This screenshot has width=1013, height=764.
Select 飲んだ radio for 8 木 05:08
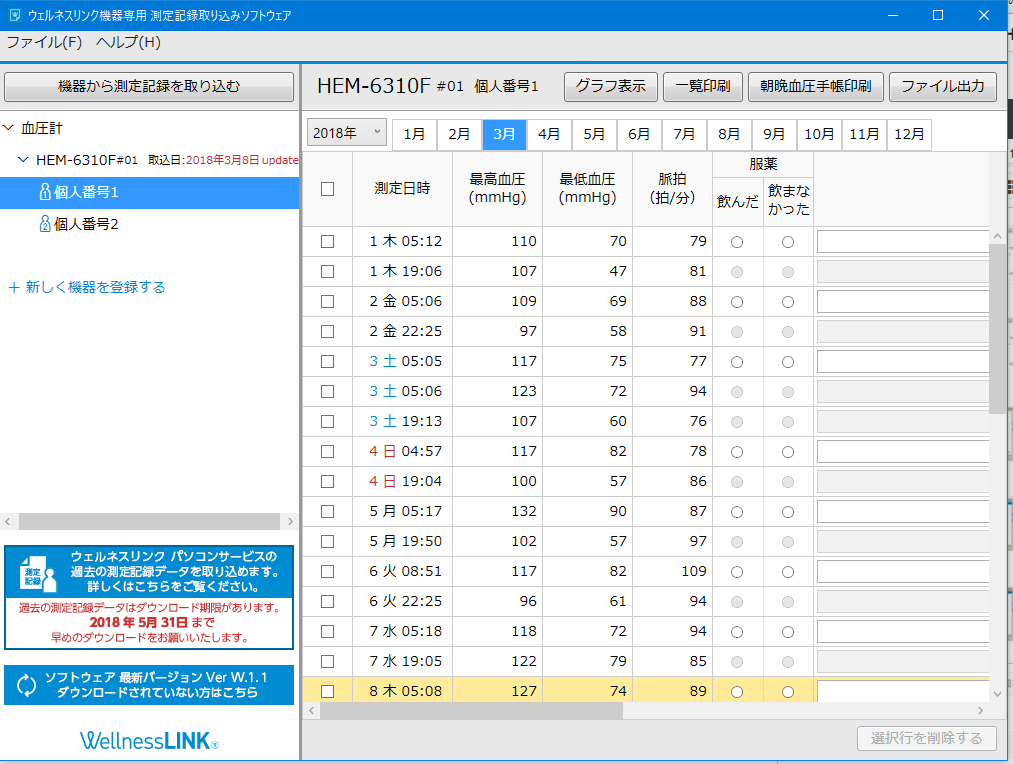pos(736,692)
